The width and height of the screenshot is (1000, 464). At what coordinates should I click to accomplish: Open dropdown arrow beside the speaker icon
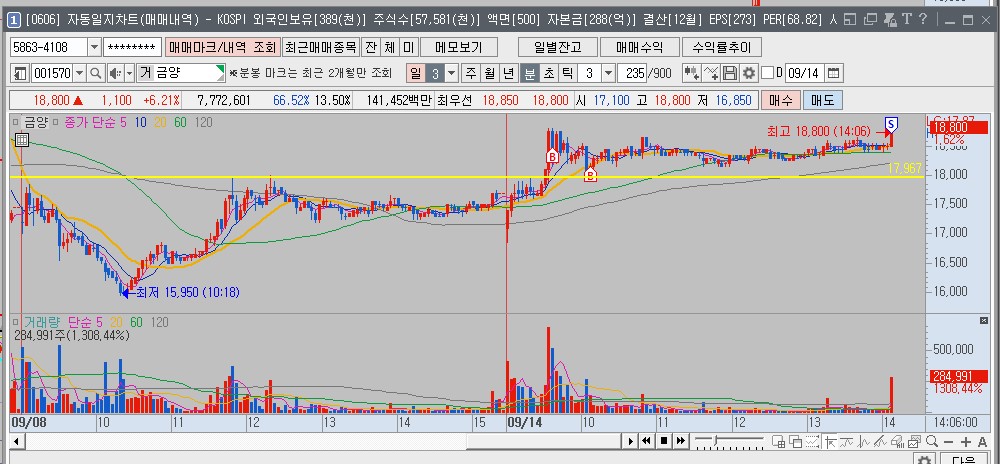click(x=129, y=73)
